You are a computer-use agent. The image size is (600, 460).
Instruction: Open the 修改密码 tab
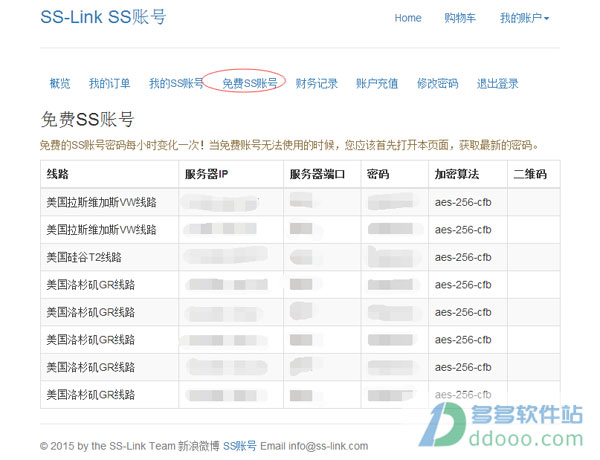point(438,83)
